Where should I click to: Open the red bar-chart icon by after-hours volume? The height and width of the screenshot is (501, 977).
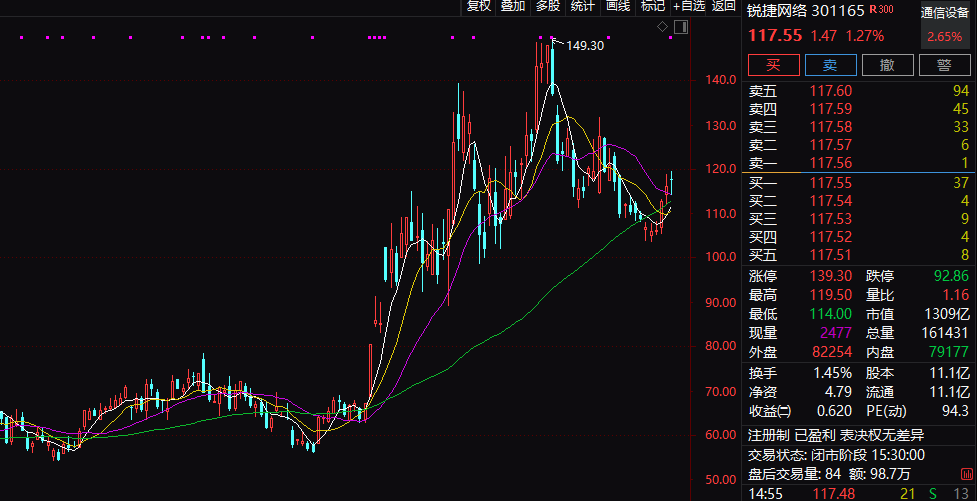pos(965,475)
